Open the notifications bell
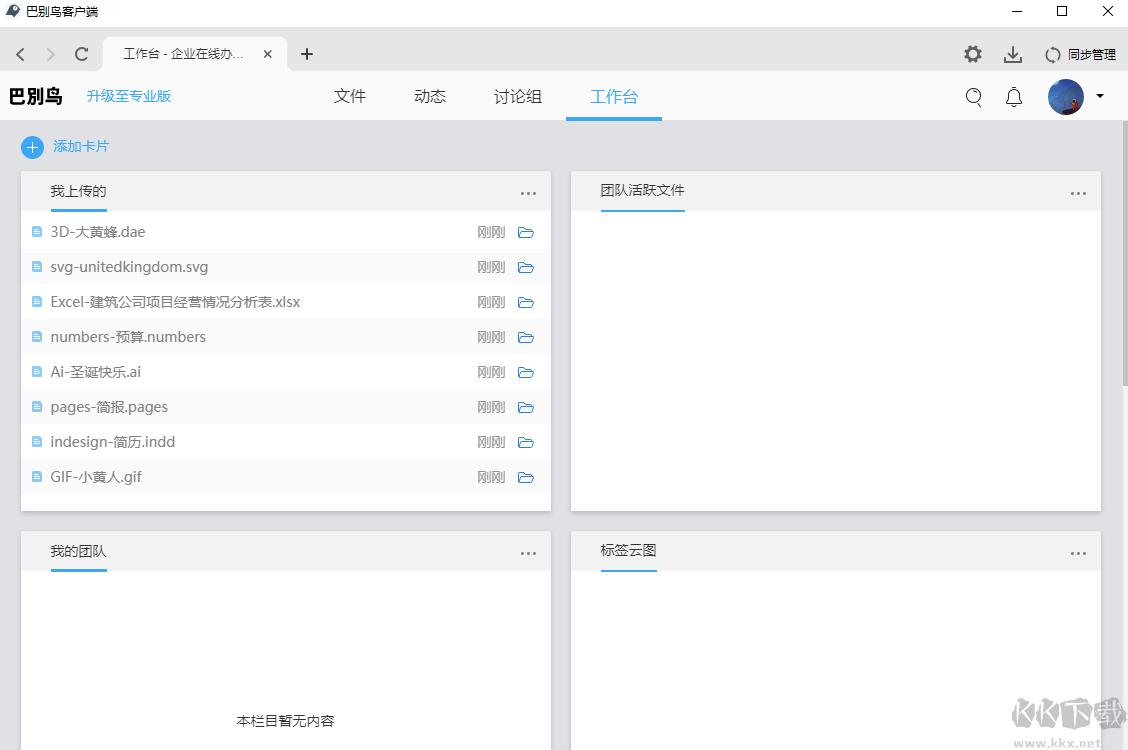The height and width of the screenshot is (750, 1128). click(x=1014, y=97)
